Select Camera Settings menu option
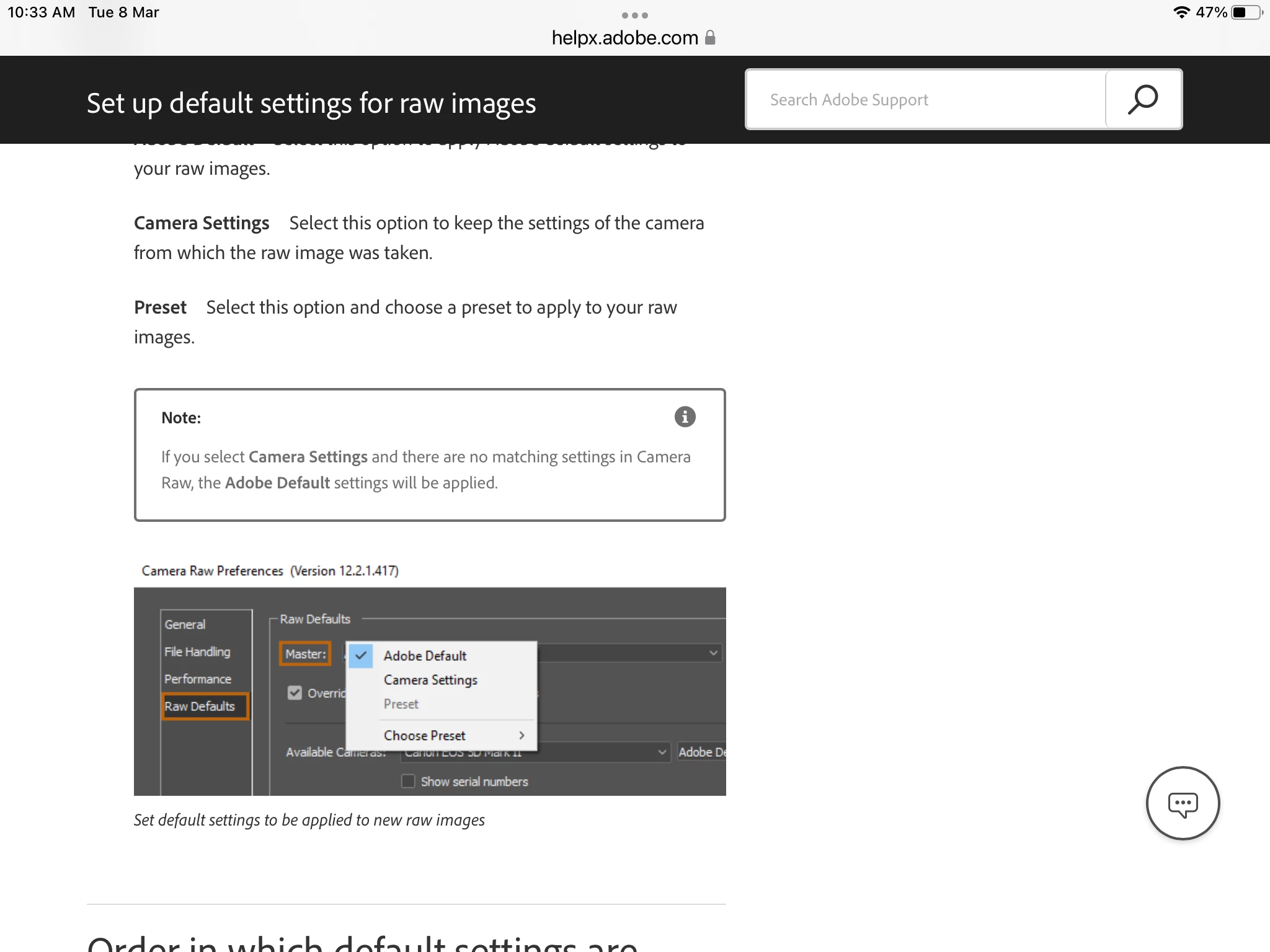 point(430,680)
